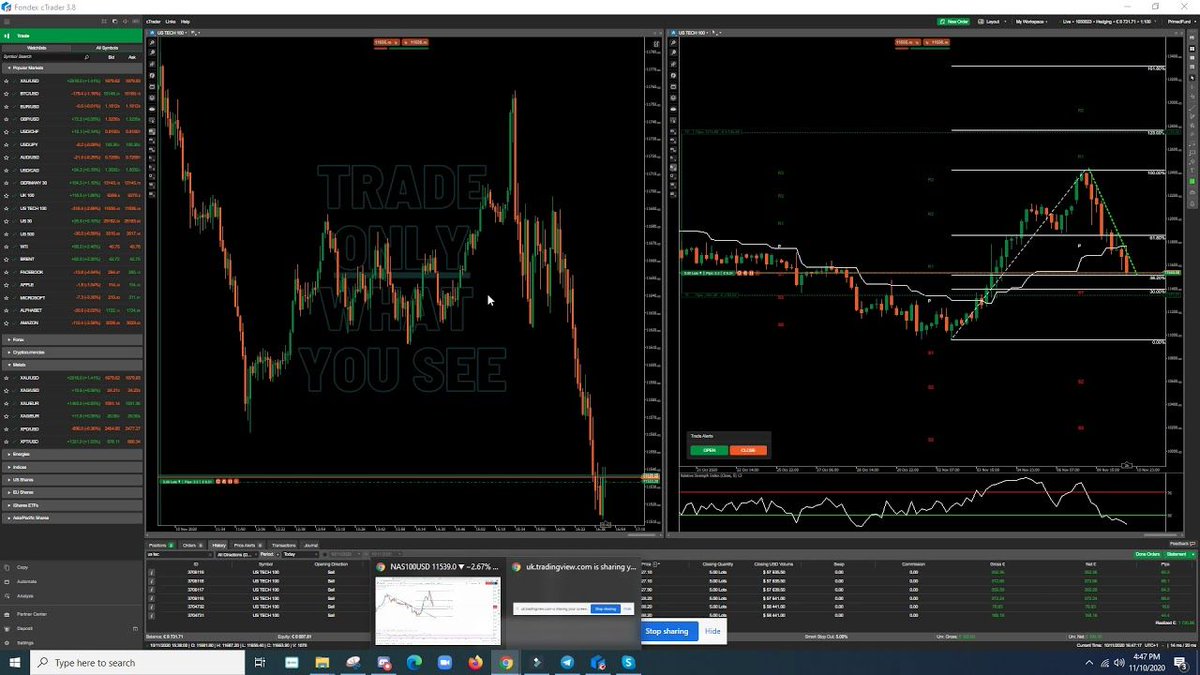Click Hide next to Stop sharing

[712, 631]
